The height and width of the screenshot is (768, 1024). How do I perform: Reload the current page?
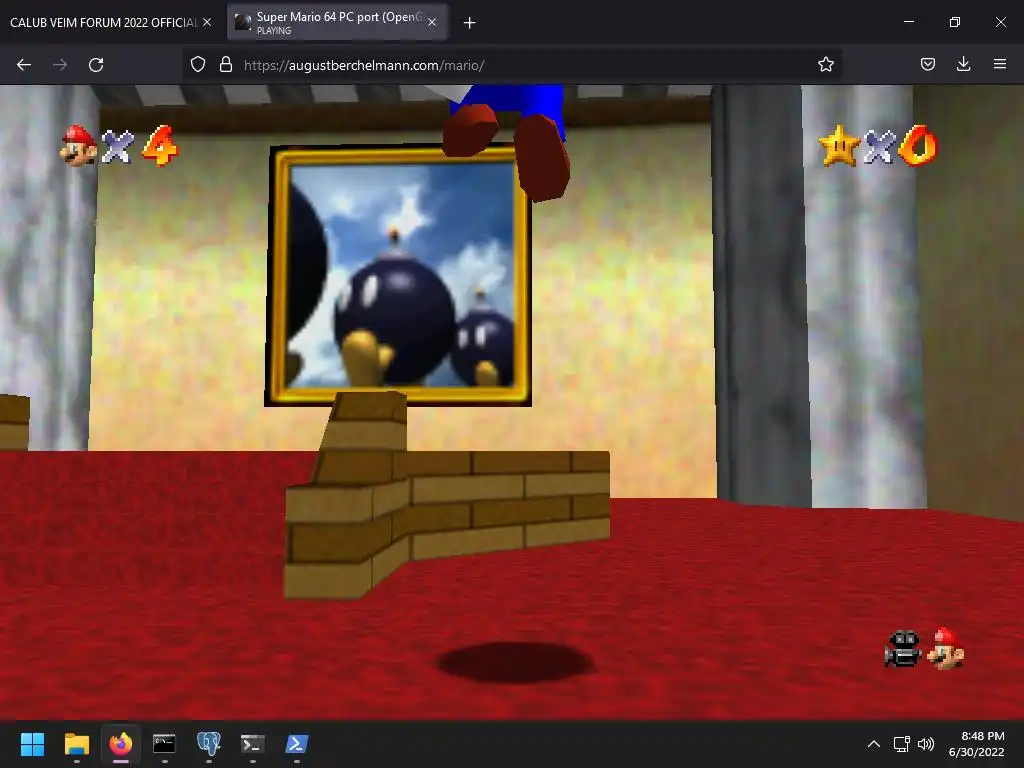click(x=96, y=65)
